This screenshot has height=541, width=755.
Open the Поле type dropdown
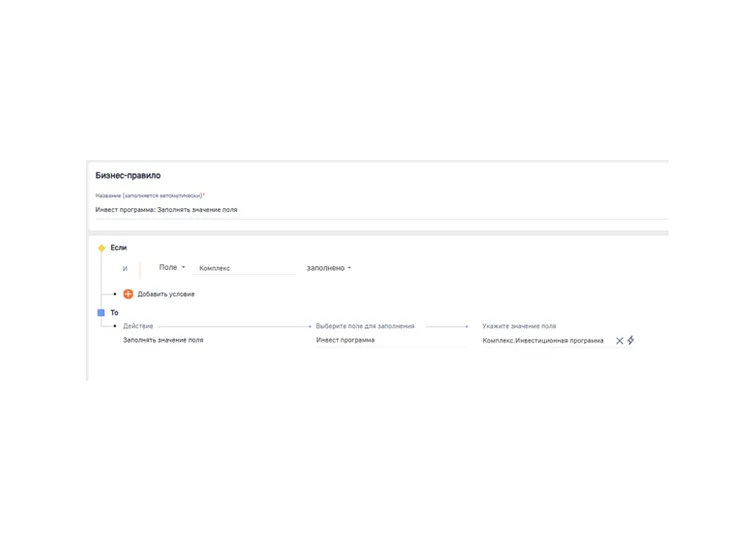click(x=172, y=267)
